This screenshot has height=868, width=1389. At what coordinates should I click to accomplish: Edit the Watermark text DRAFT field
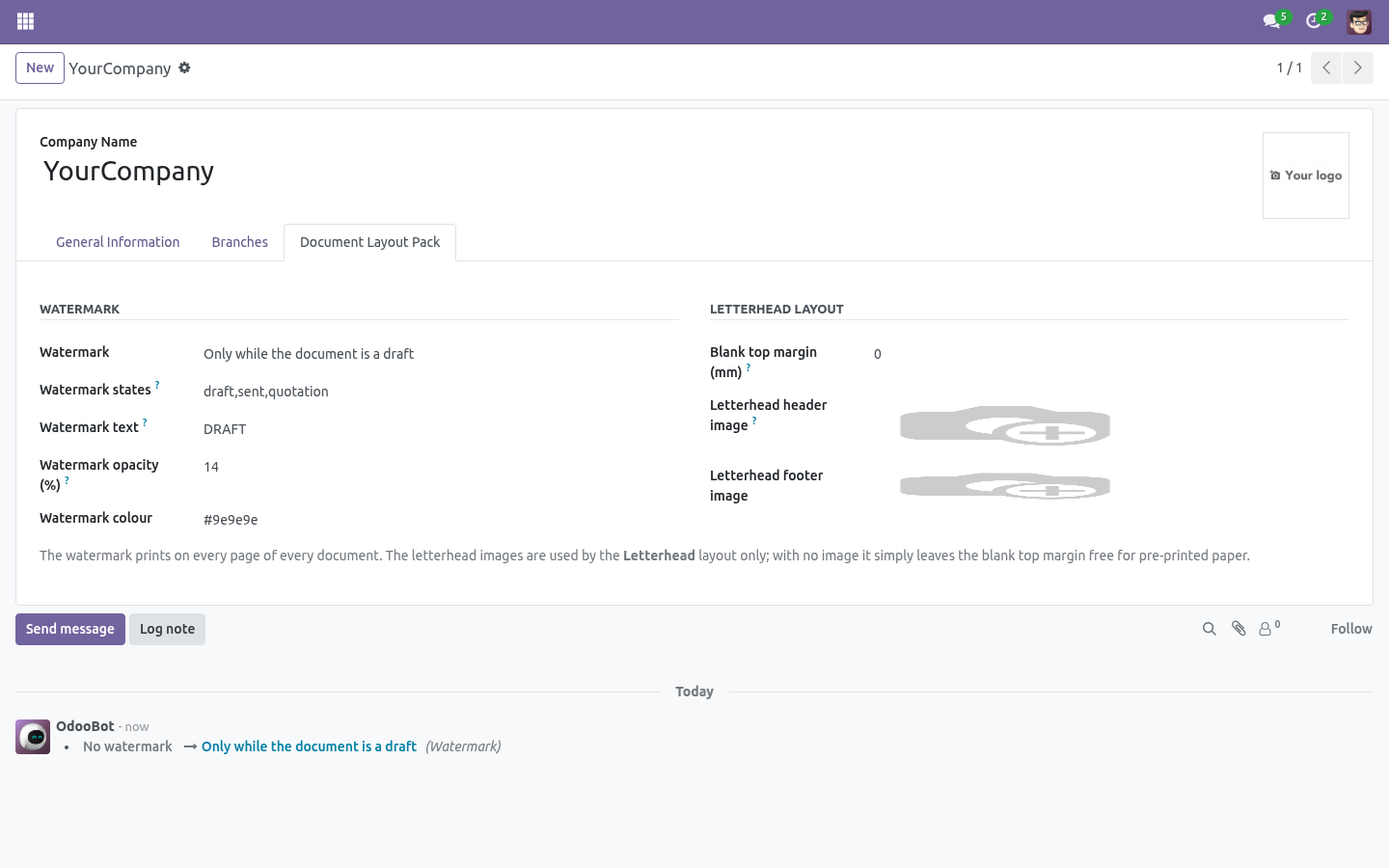click(x=441, y=429)
